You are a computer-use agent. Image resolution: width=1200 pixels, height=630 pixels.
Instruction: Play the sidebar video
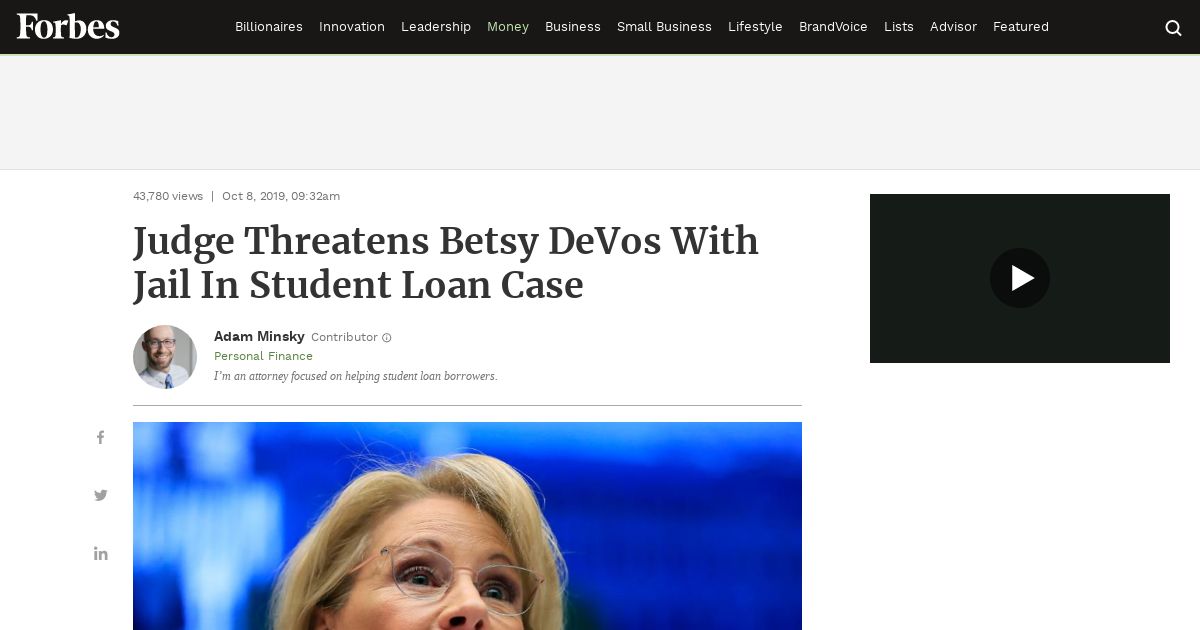(x=1020, y=278)
